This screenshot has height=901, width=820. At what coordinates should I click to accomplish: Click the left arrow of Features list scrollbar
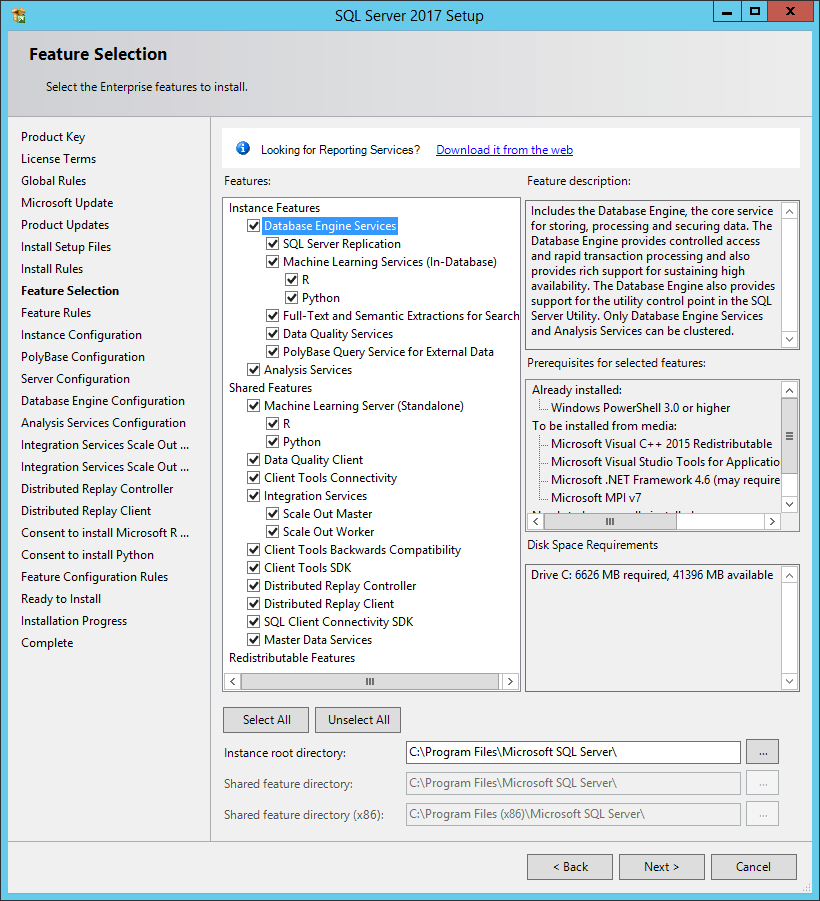tap(232, 681)
